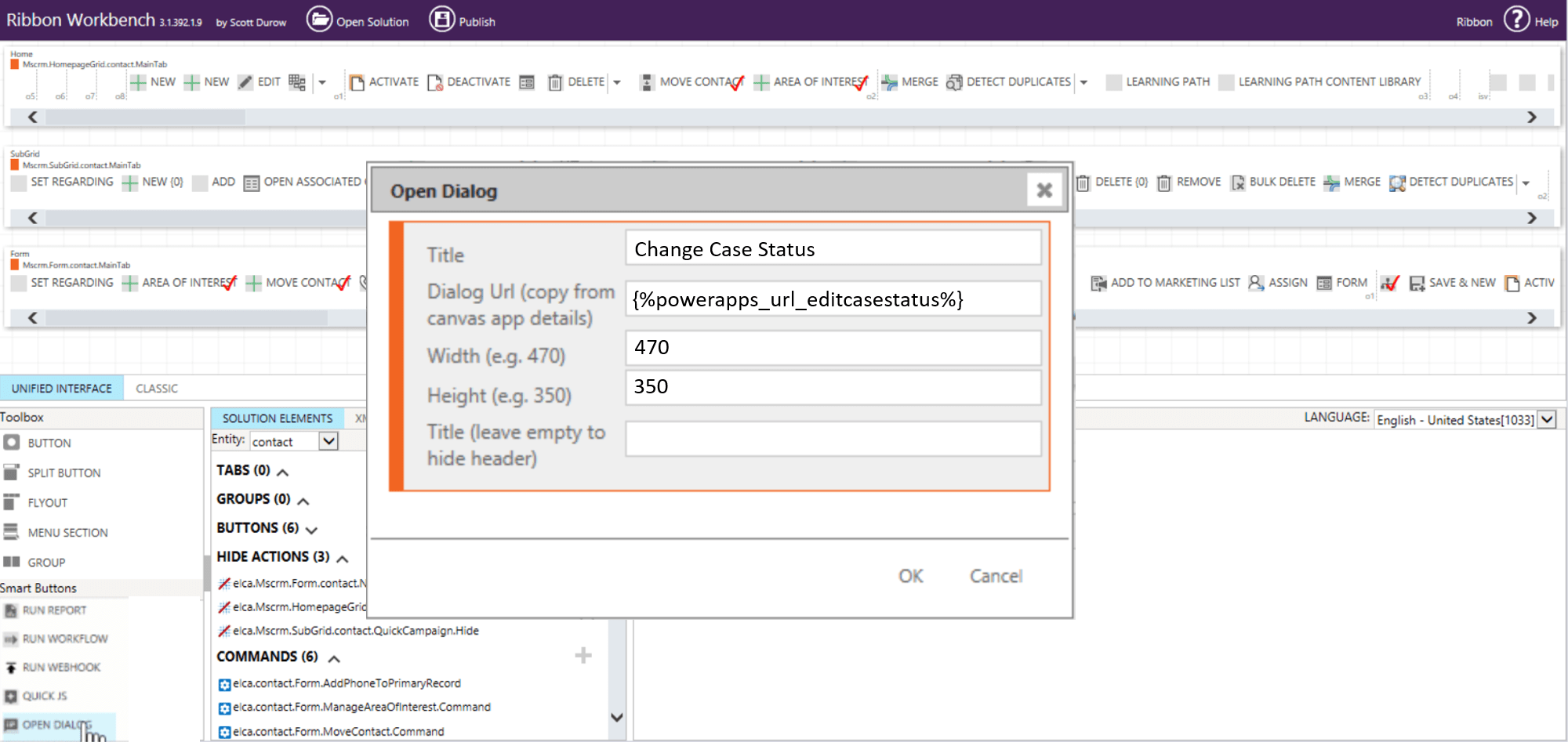Open the Ribbon menu in the header
The width and height of the screenshot is (1568, 742).
click(1474, 21)
